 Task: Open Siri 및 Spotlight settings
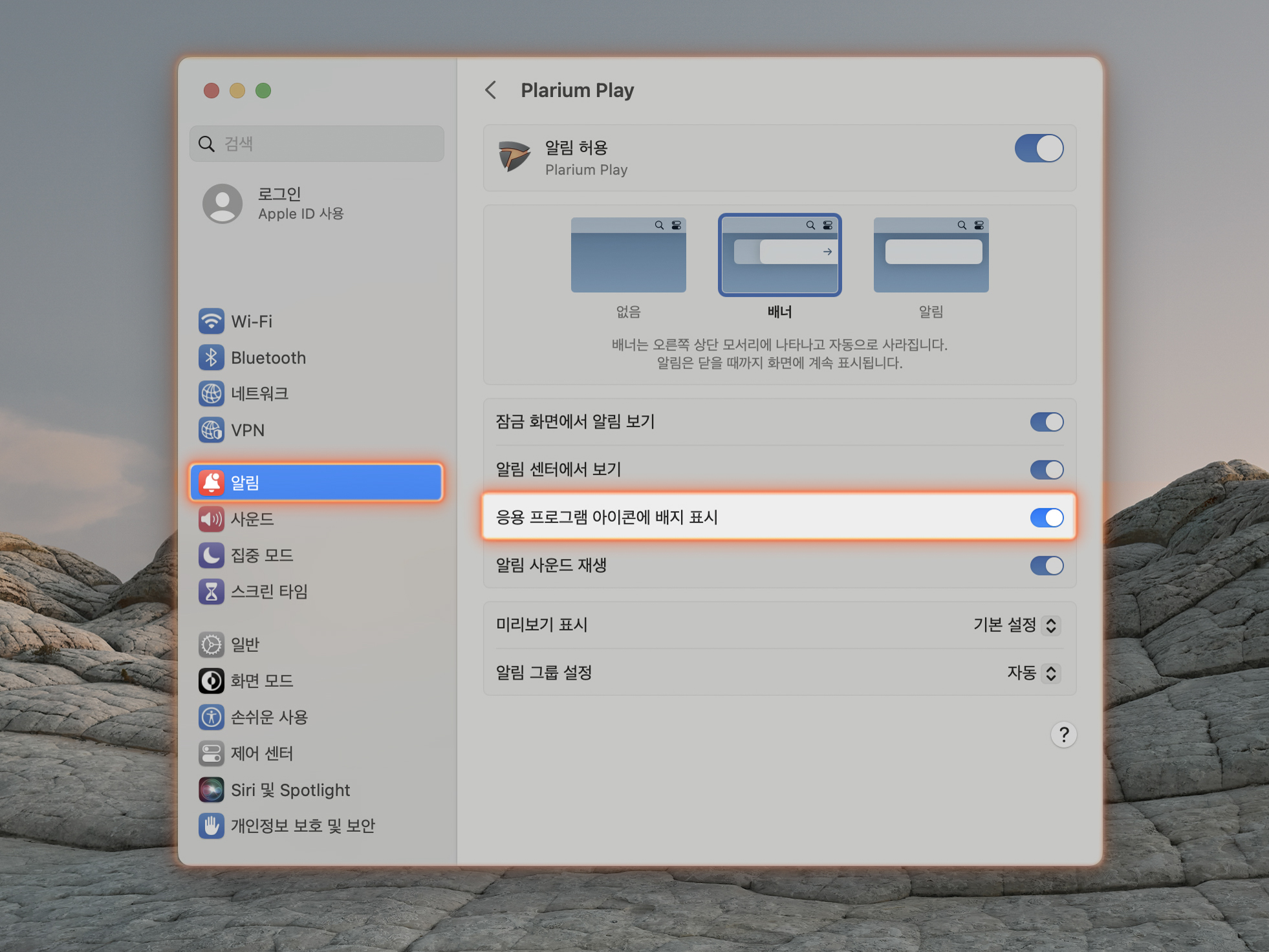[x=290, y=790]
